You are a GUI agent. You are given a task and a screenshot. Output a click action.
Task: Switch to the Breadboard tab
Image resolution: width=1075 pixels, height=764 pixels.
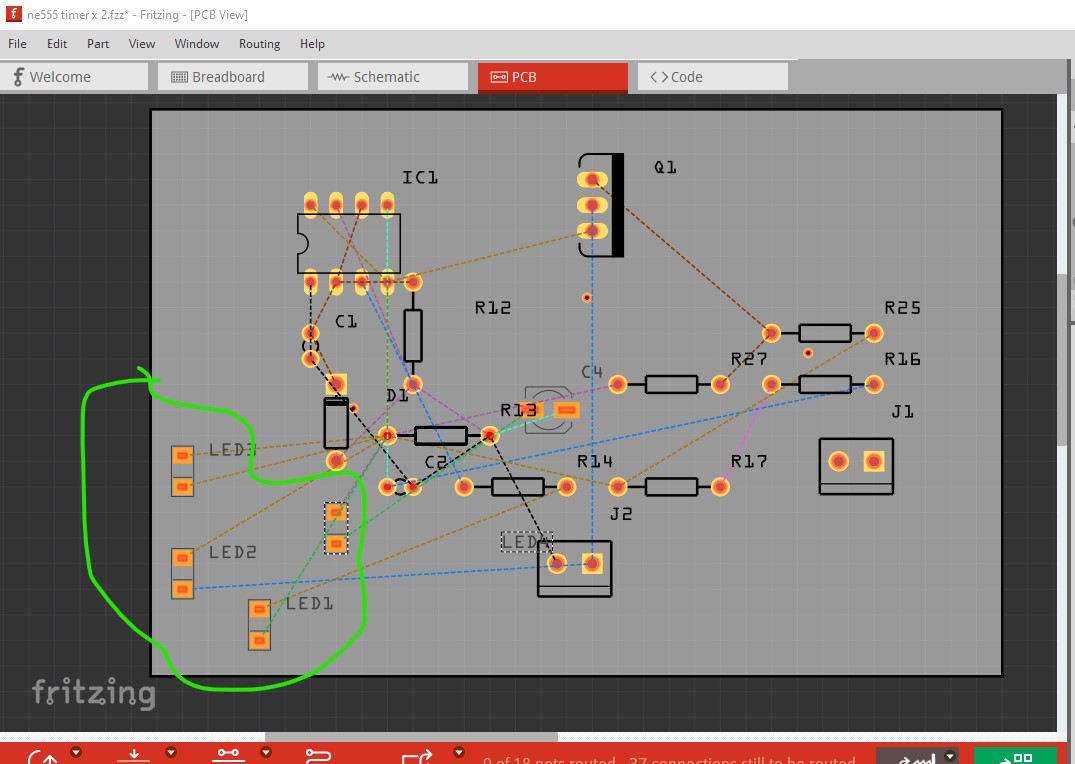pos(229,77)
